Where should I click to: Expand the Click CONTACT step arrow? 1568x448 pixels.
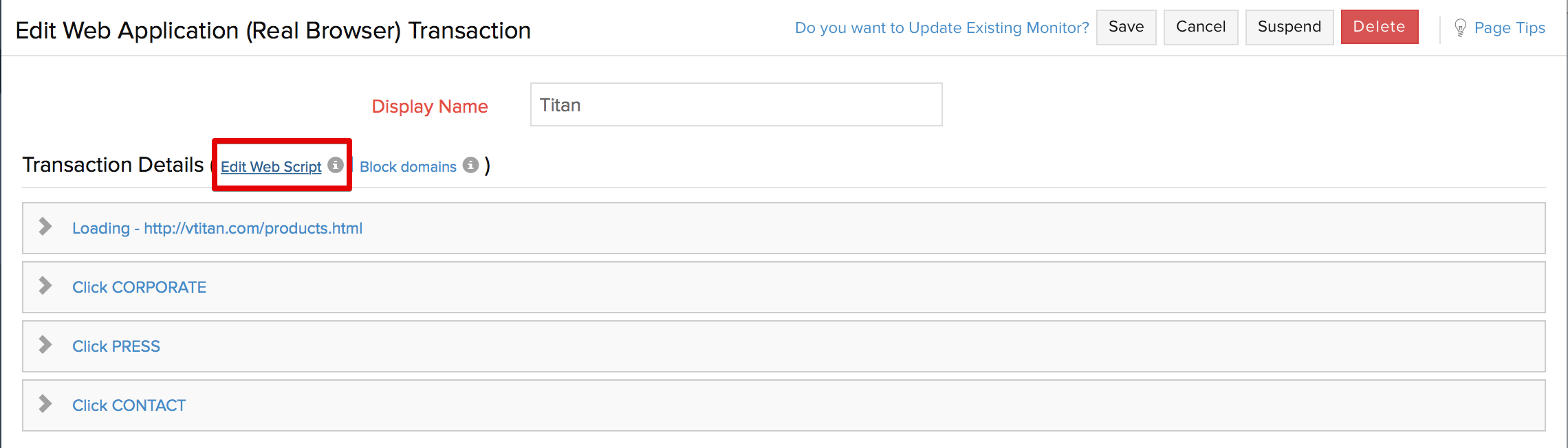coord(45,404)
